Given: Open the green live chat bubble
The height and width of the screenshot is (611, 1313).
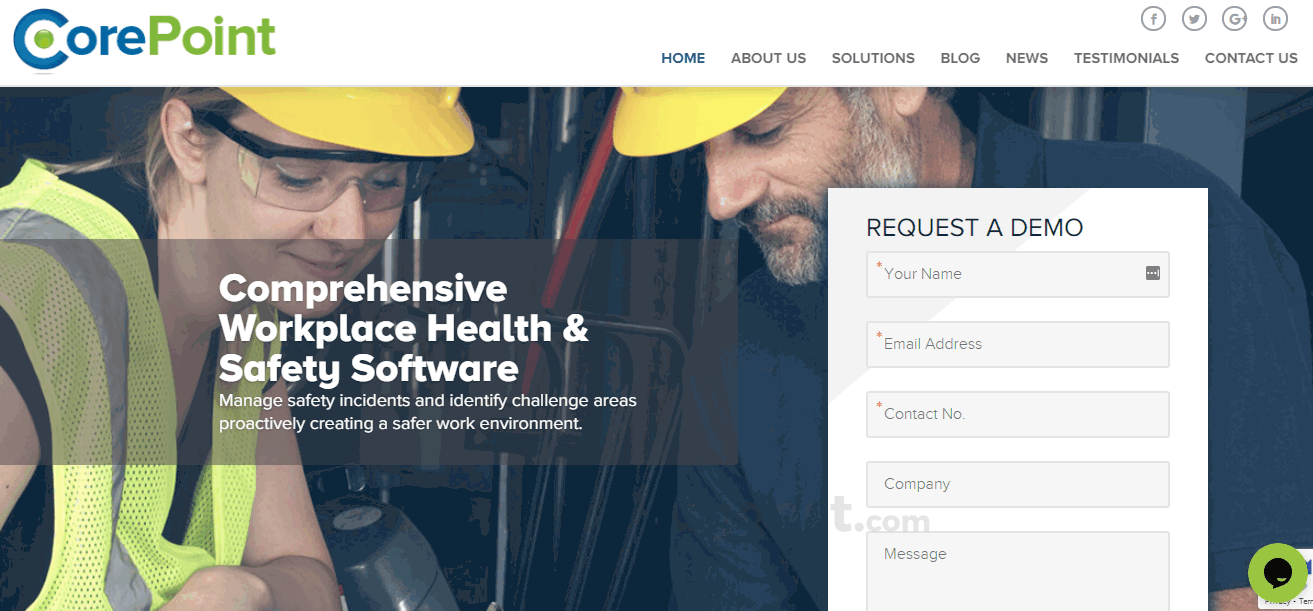Looking at the screenshot, I should pyautogui.click(x=1277, y=573).
